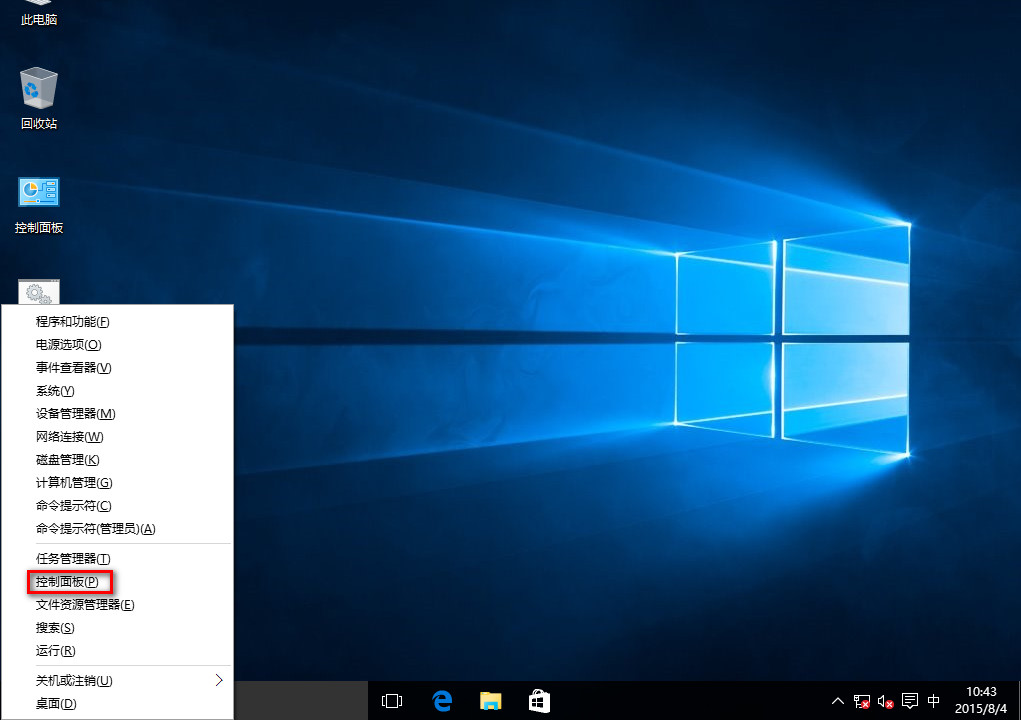Launch 命令提示符(C) from the menu
1021x720 pixels.
(x=117, y=506)
